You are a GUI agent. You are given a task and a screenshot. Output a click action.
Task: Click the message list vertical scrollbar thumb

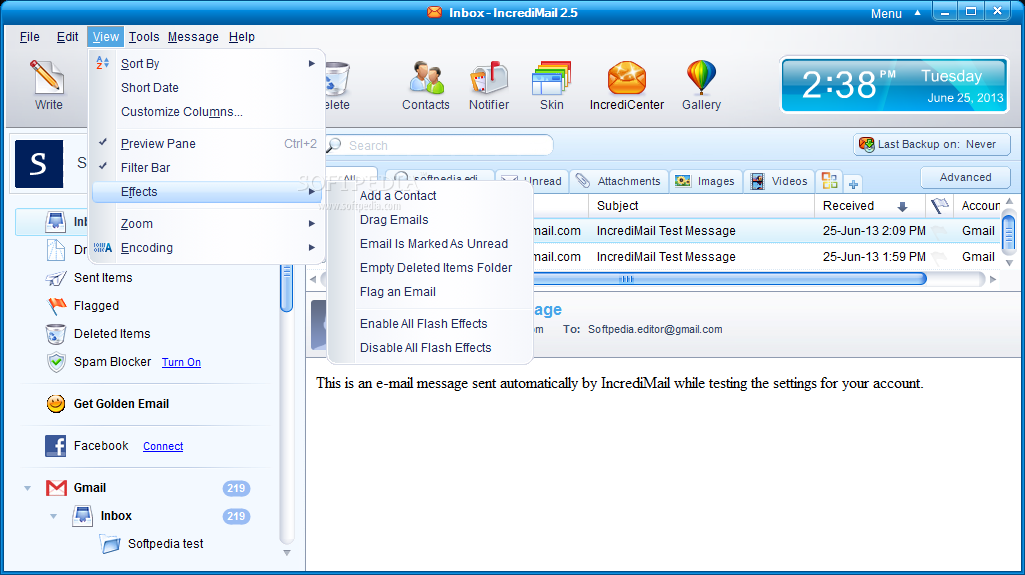click(x=1009, y=232)
